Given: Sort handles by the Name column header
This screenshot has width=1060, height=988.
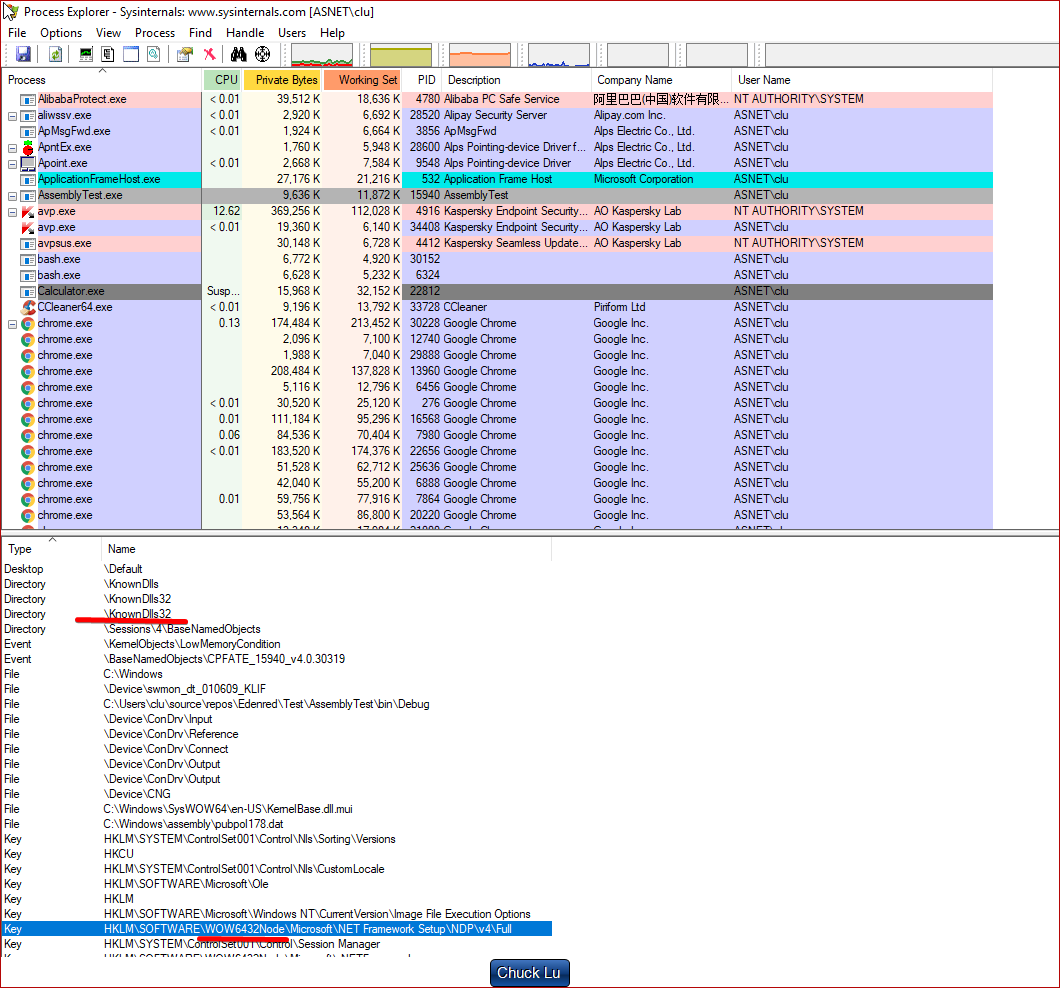Looking at the screenshot, I should tap(327, 549).
